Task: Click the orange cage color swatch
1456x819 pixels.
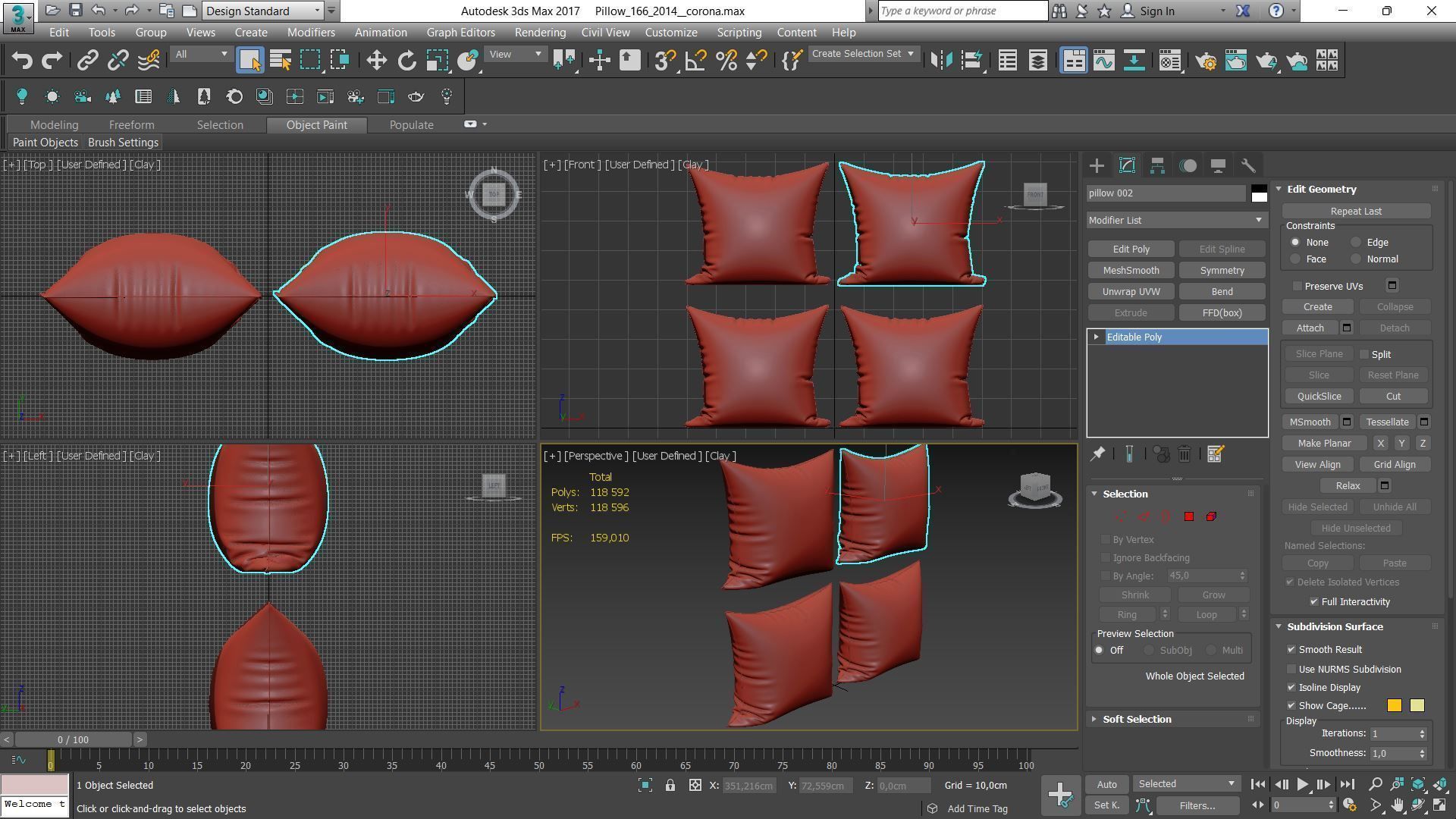Action: (x=1394, y=706)
